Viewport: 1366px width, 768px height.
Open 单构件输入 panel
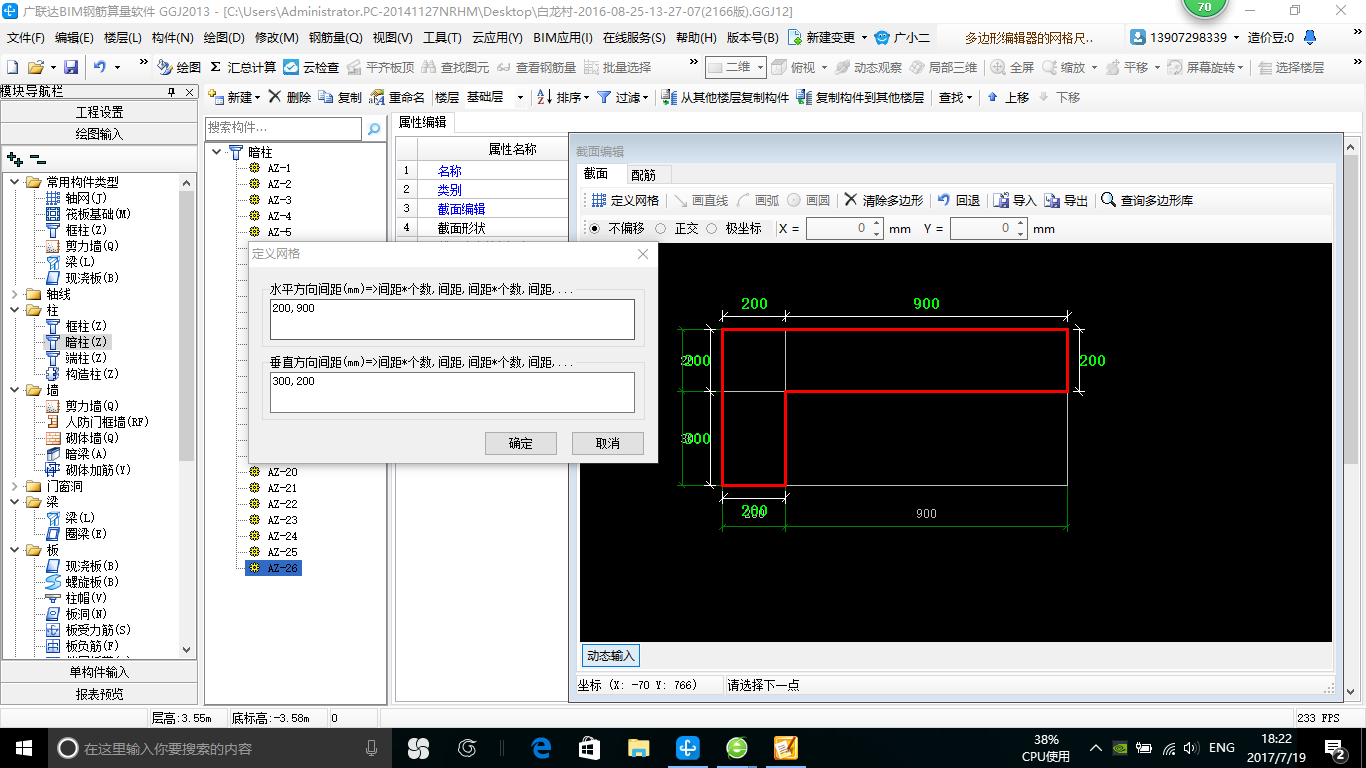tap(99, 672)
